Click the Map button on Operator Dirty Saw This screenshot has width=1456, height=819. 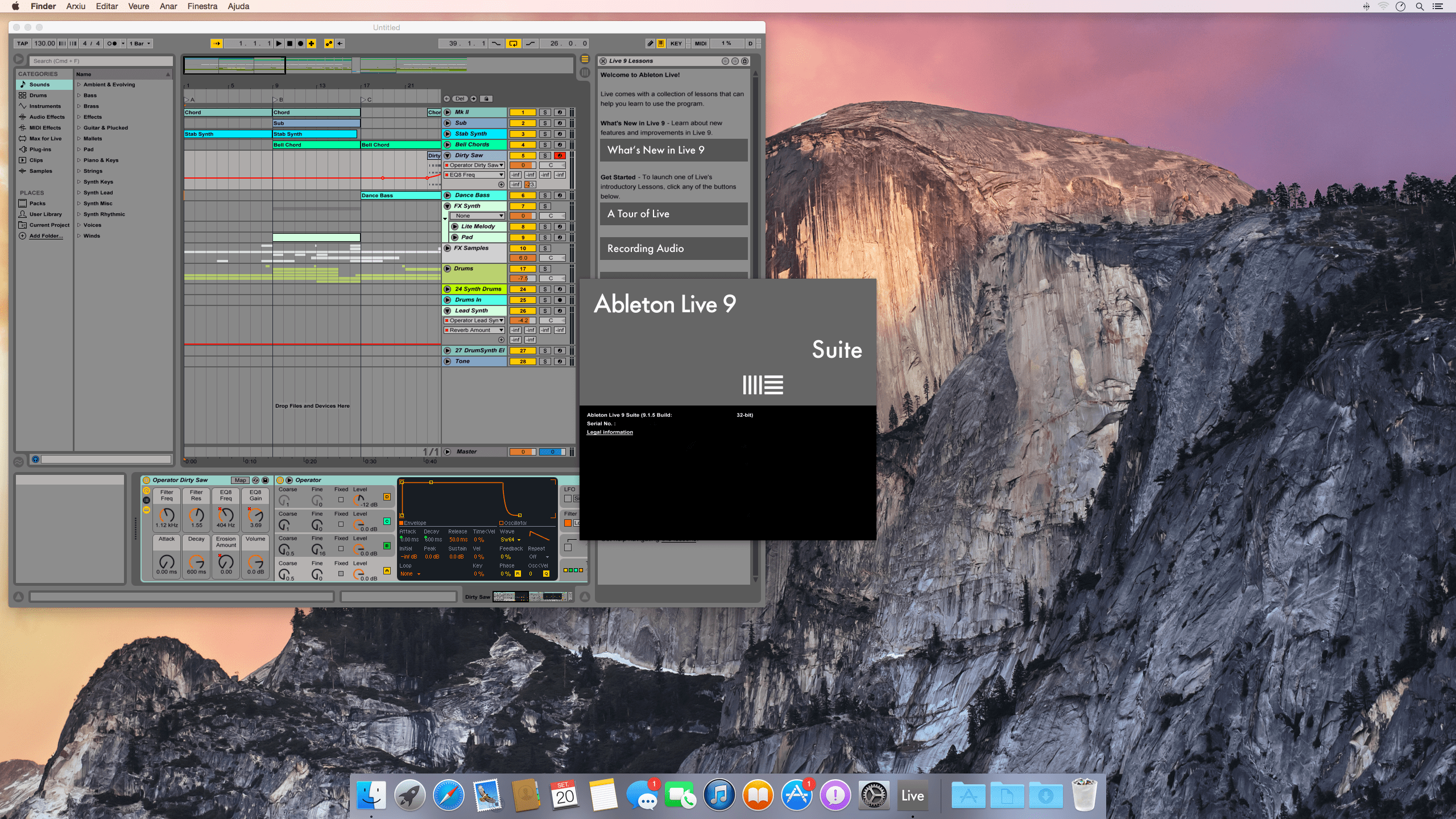point(241,480)
